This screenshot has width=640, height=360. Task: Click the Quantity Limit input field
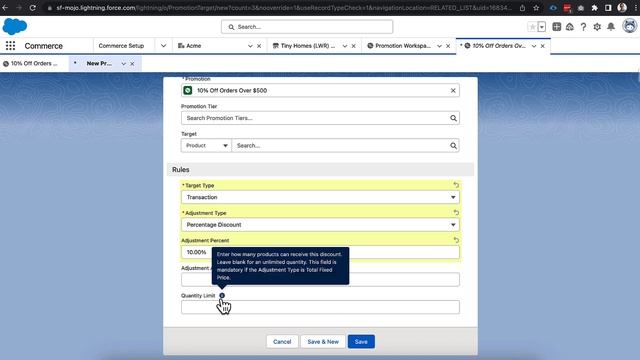point(320,307)
